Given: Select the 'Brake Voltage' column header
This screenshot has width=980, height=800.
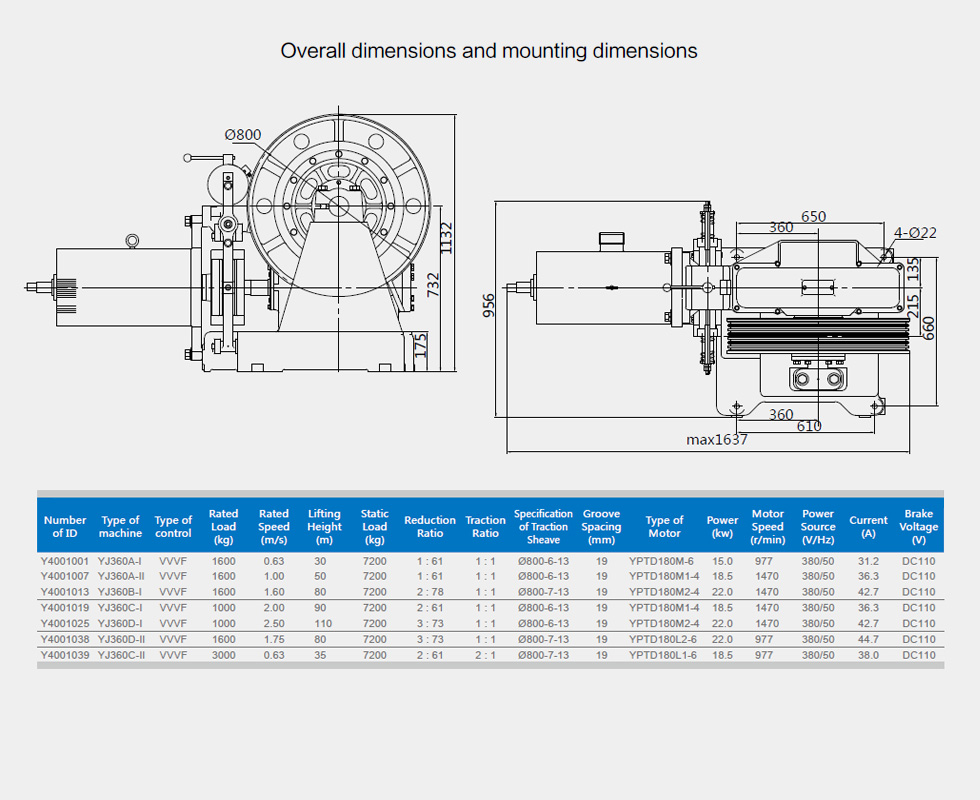Looking at the screenshot, I should tap(918, 526).
